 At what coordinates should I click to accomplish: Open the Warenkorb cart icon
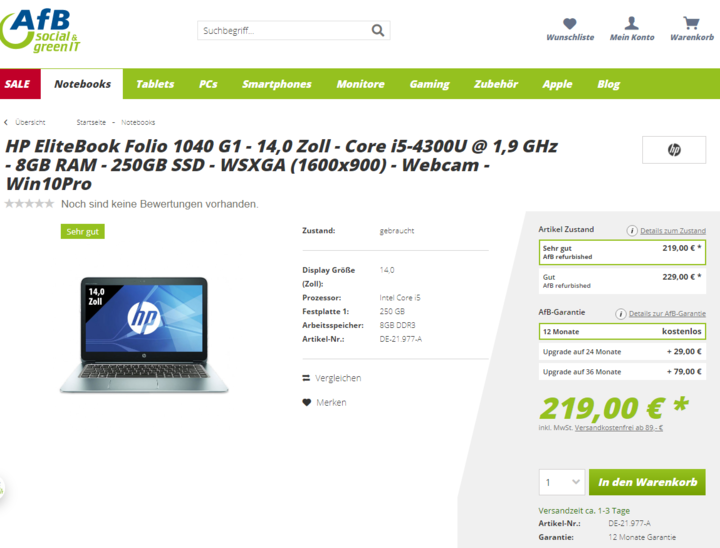pos(691,23)
